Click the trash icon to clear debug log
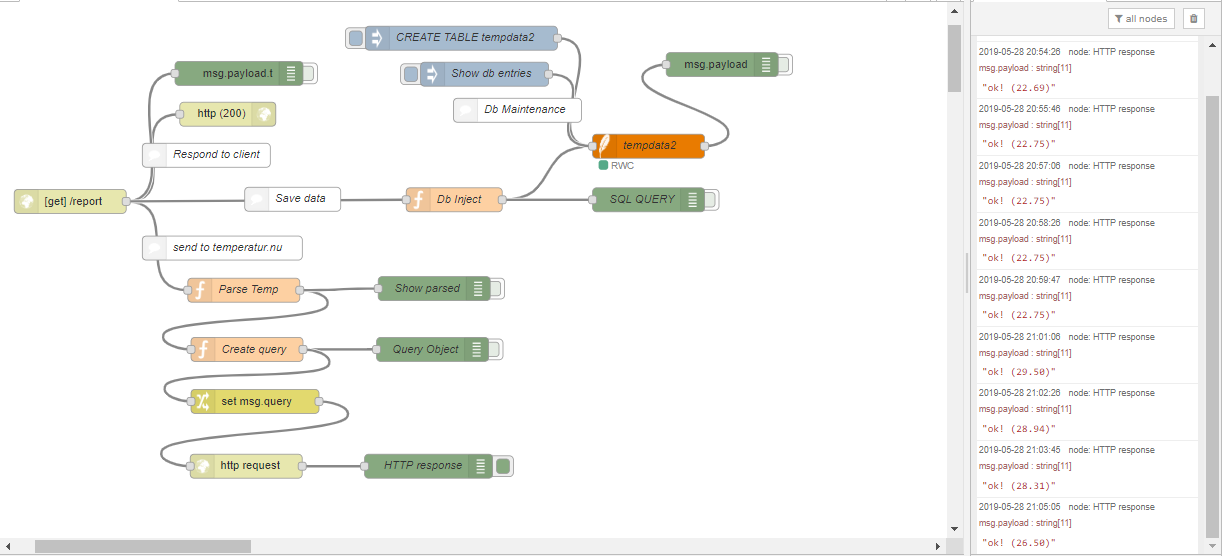 (1192, 18)
